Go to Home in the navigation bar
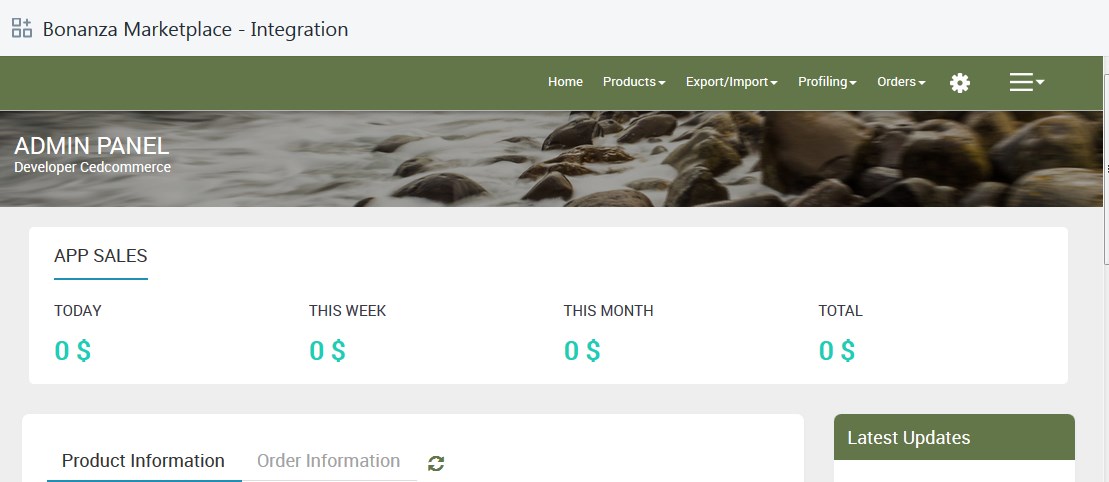This screenshot has width=1109, height=482. 565,82
